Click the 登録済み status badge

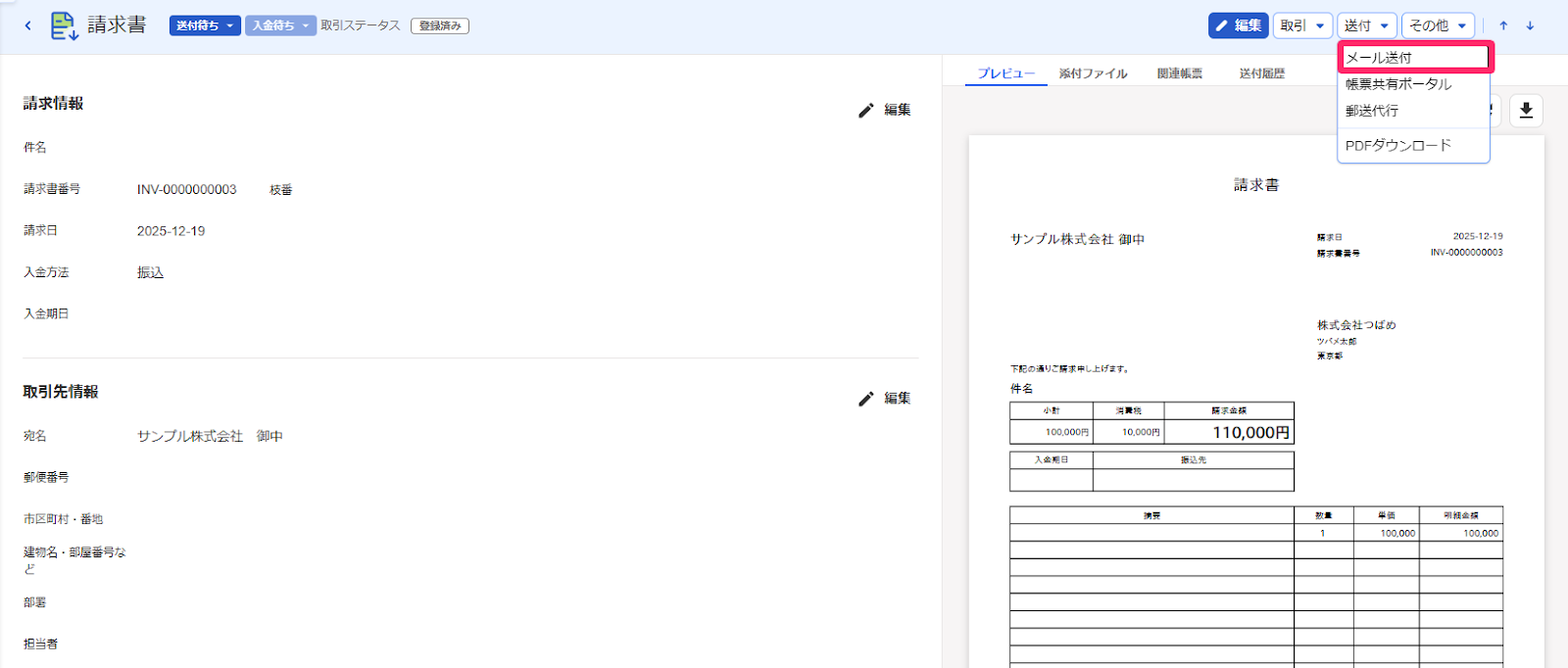pos(440,25)
